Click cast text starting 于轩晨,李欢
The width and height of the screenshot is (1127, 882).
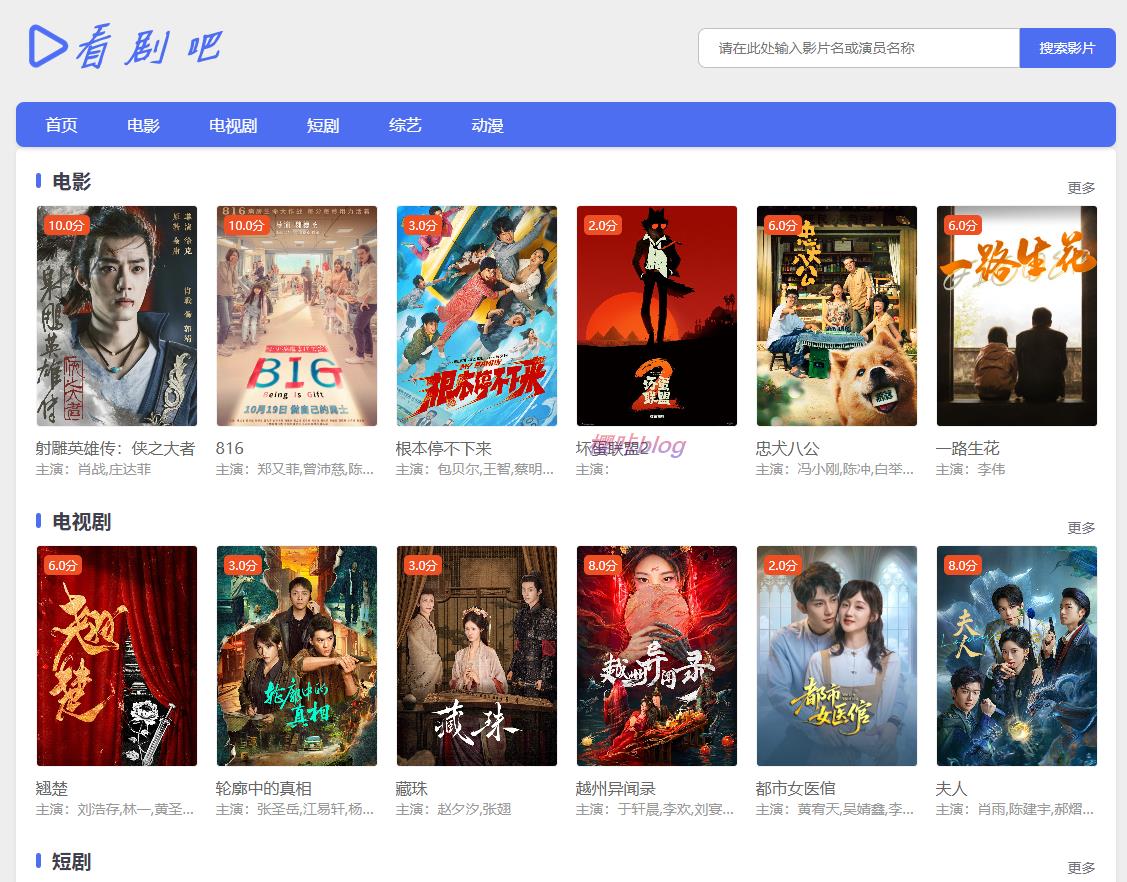click(x=655, y=809)
